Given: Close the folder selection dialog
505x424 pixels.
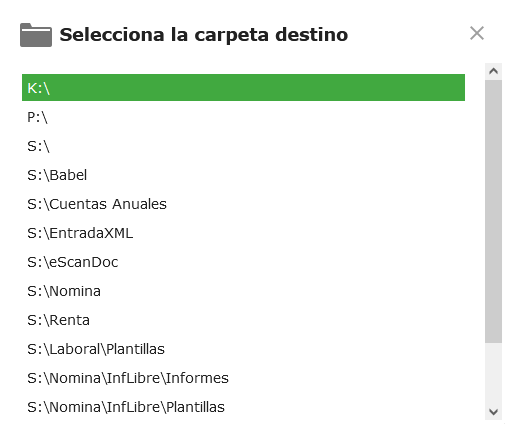Looking at the screenshot, I should pyautogui.click(x=477, y=33).
